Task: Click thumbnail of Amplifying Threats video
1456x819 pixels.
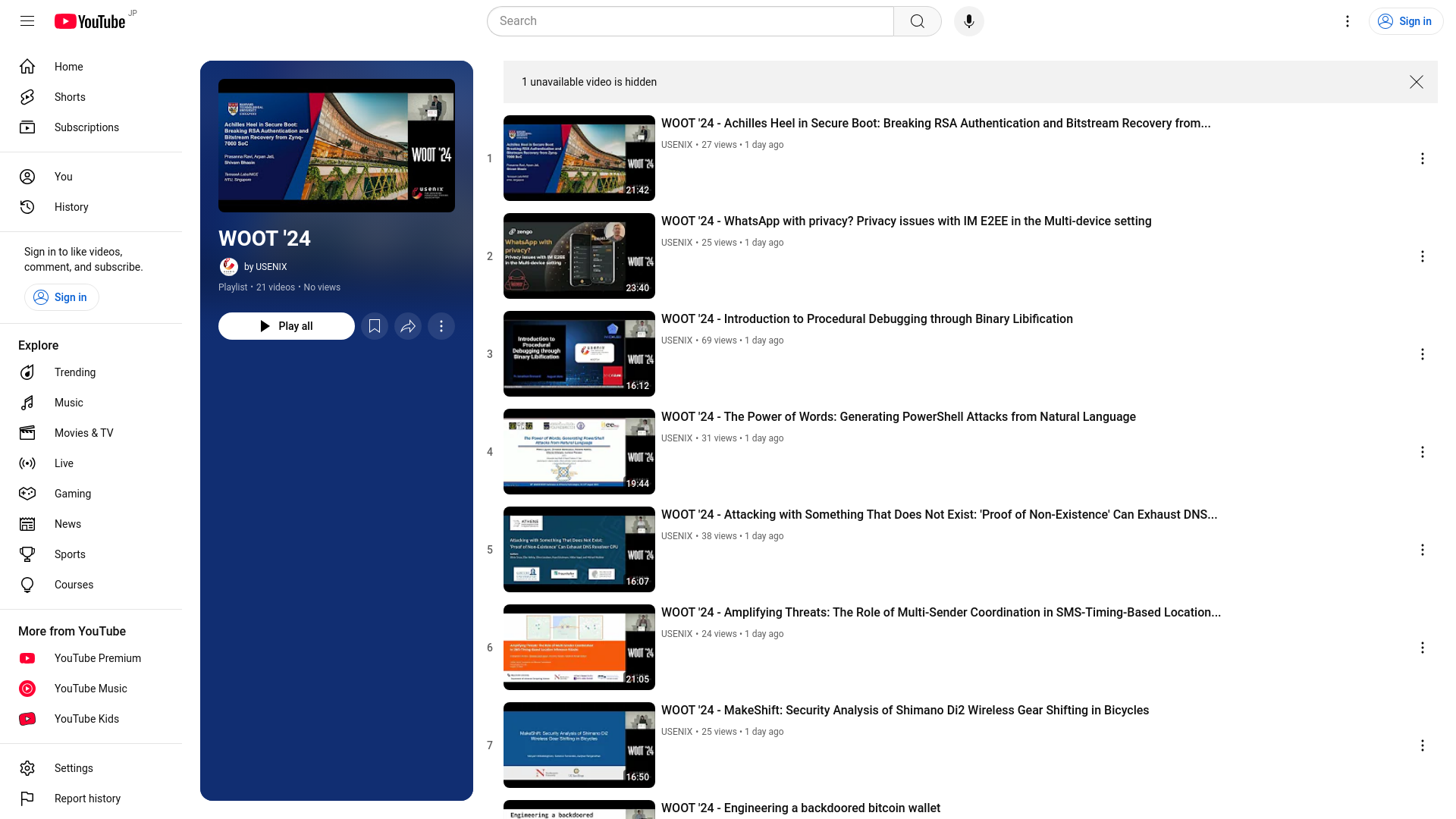Action: click(579, 647)
